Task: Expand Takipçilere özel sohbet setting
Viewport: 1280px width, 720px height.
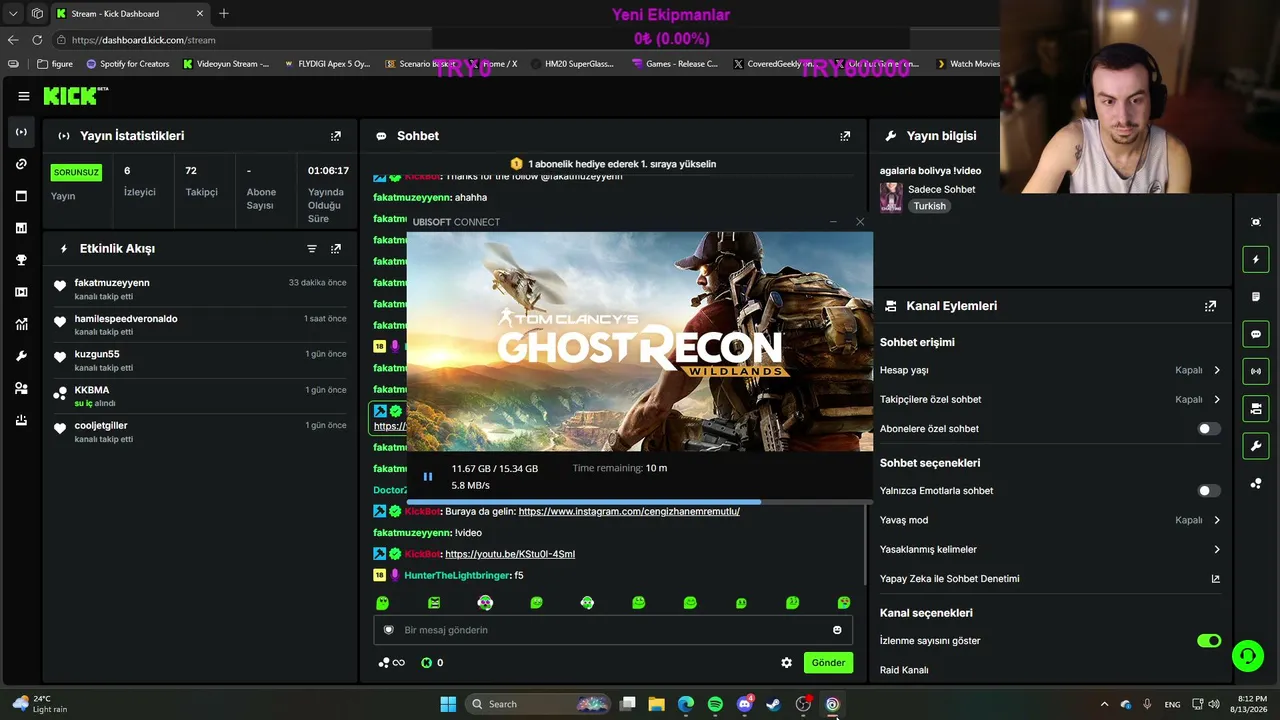Action: [1050, 399]
